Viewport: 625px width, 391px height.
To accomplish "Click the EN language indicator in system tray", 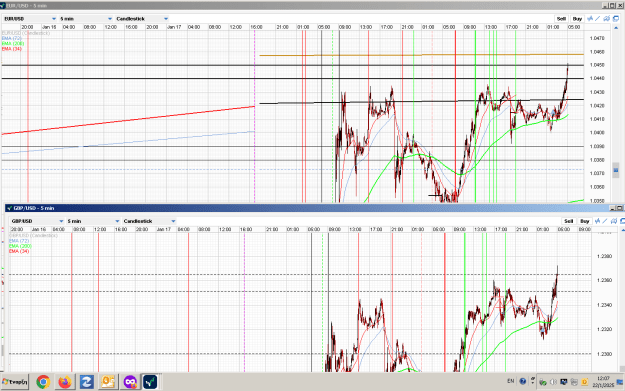I will pos(511,381).
